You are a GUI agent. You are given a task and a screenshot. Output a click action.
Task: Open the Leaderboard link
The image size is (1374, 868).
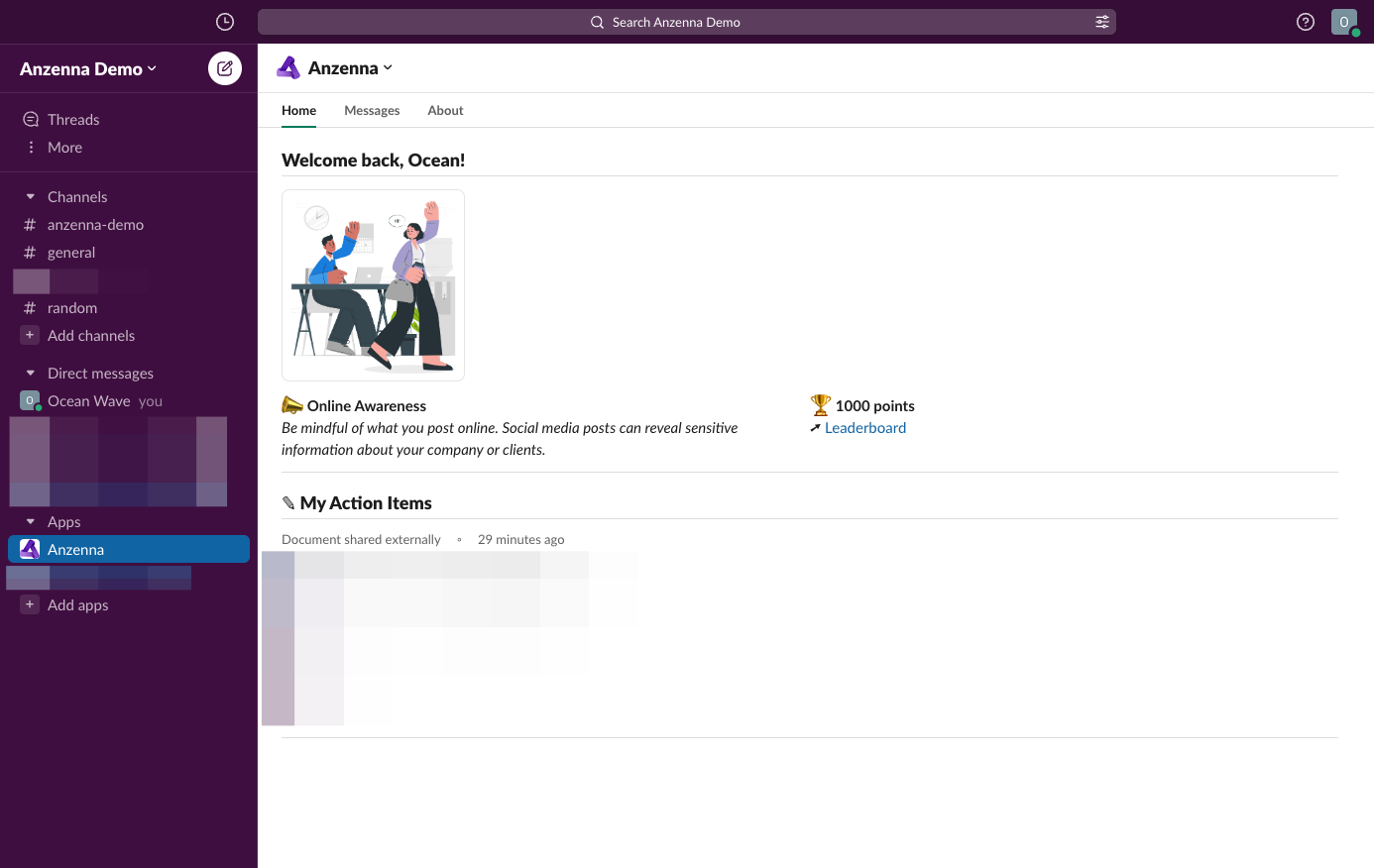[864, 428]
